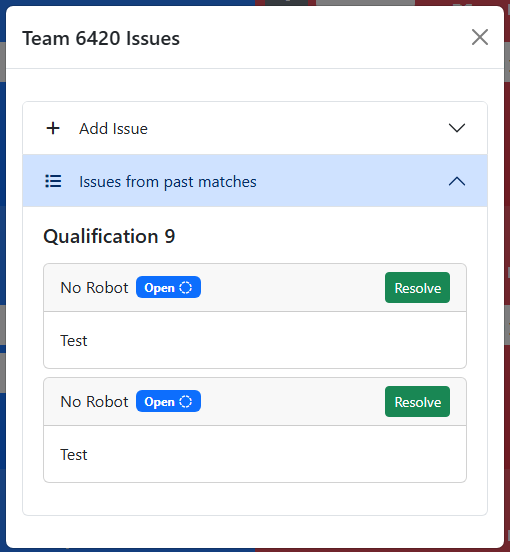Viewport: 510px width, 552px height.
Task: Click the Open badge on second issue
Action: tap(169, 401)
